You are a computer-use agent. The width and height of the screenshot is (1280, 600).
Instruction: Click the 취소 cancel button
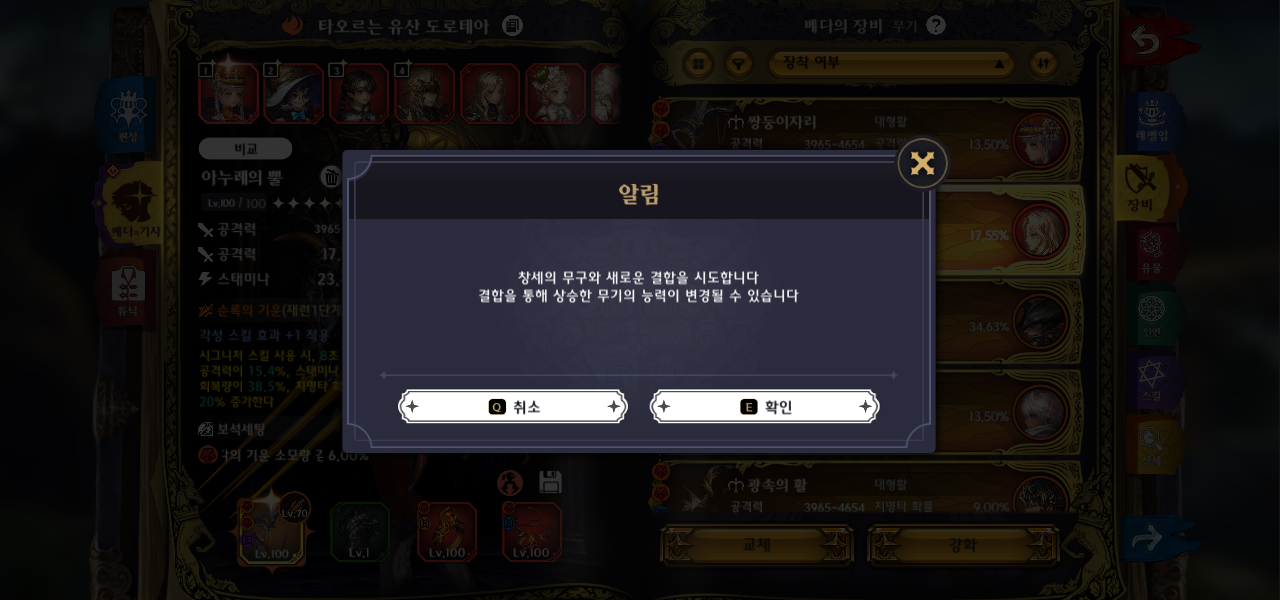coord(513,407)
